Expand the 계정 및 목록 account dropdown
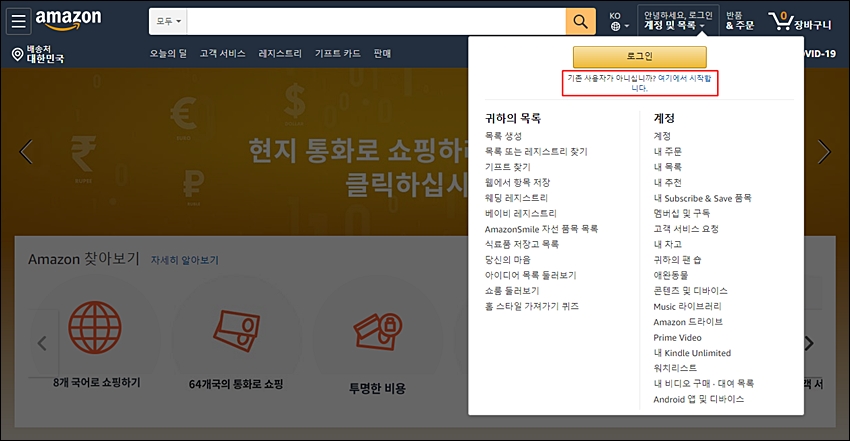850x441 pixels. pos(678,21)
